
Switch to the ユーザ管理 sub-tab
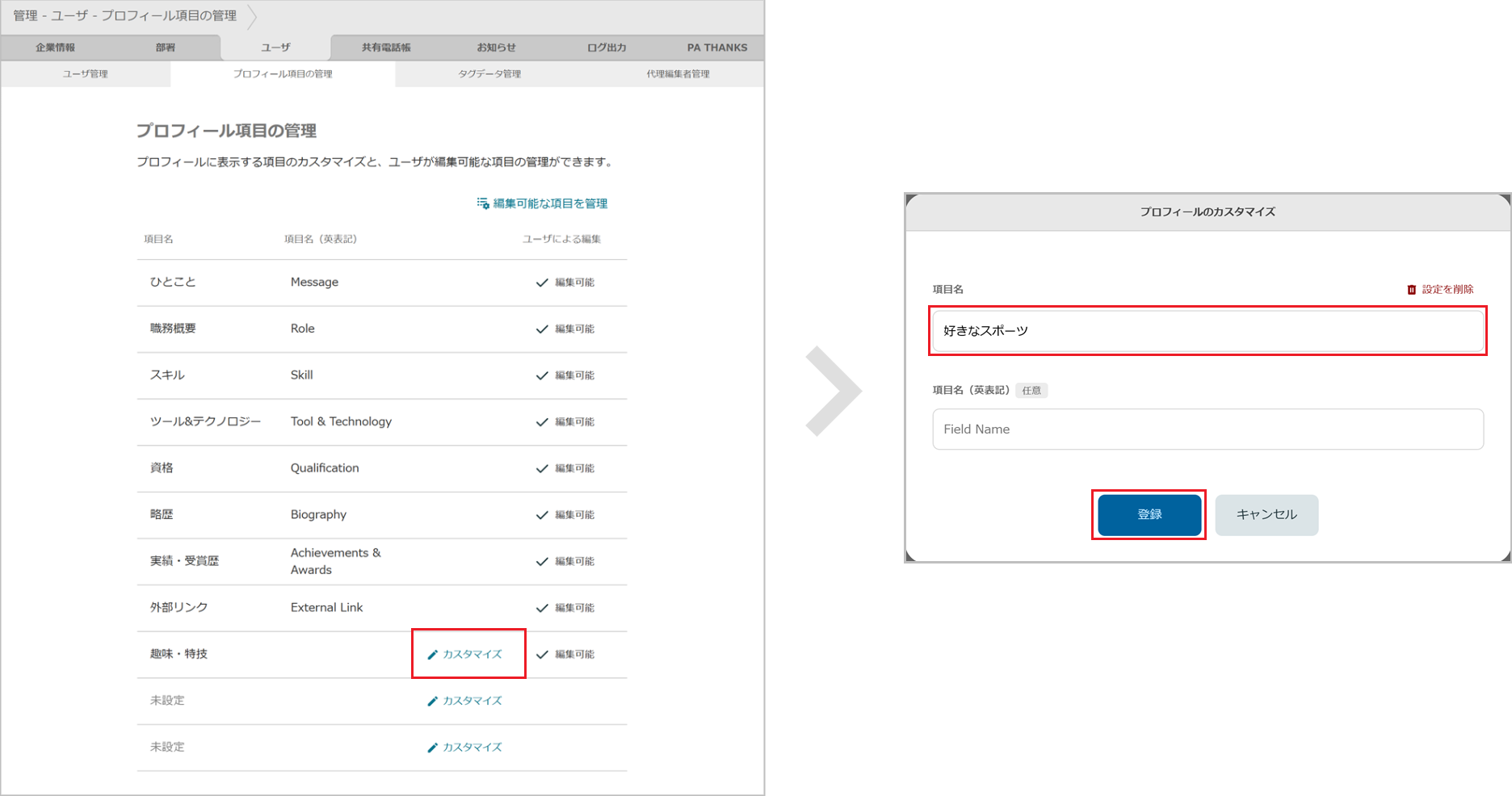pyautogui.click(x=86, y=74)
